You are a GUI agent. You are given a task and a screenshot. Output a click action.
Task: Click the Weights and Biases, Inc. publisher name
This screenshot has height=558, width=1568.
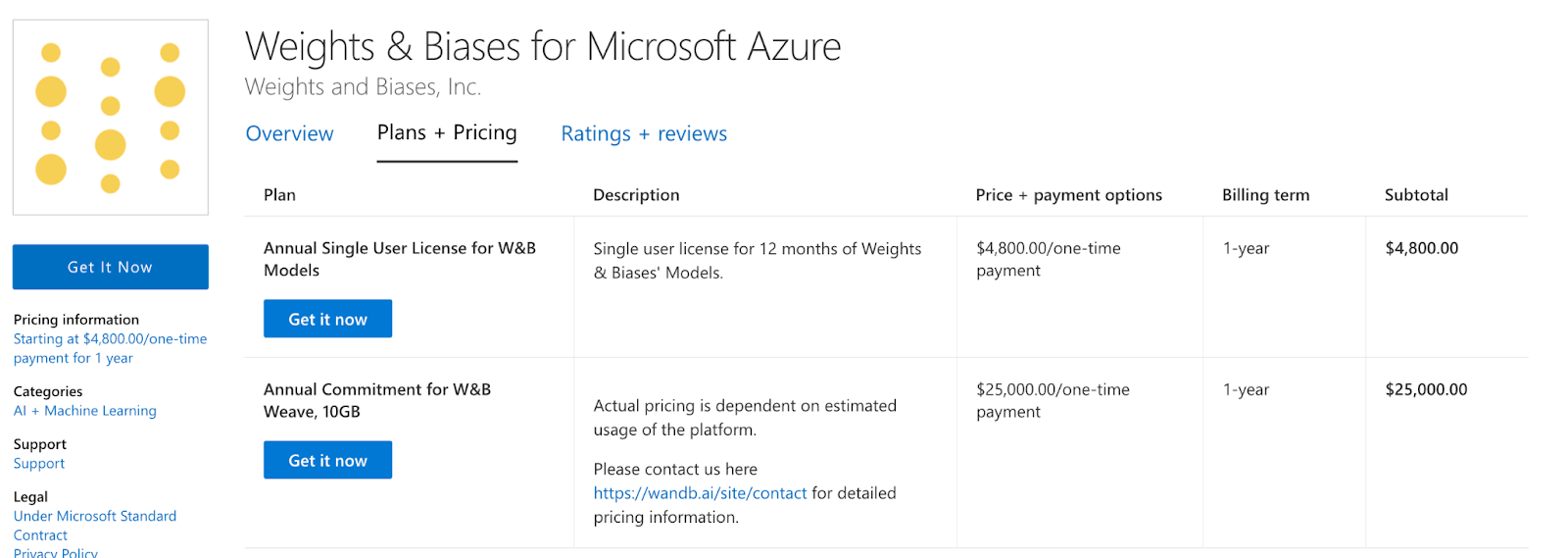[x=363, y=87]
